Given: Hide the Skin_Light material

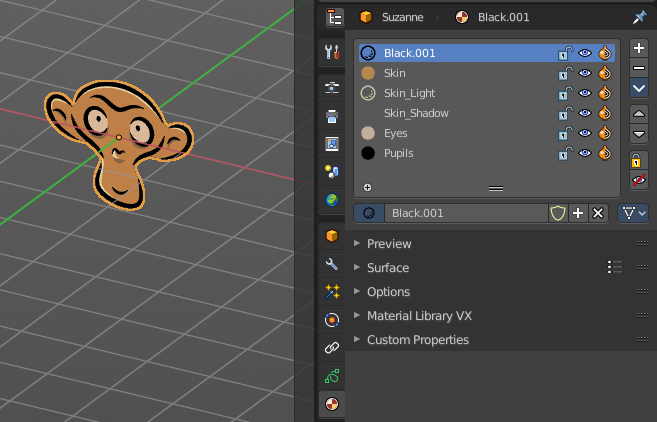Looking at the screenshot, I should 585,93.
